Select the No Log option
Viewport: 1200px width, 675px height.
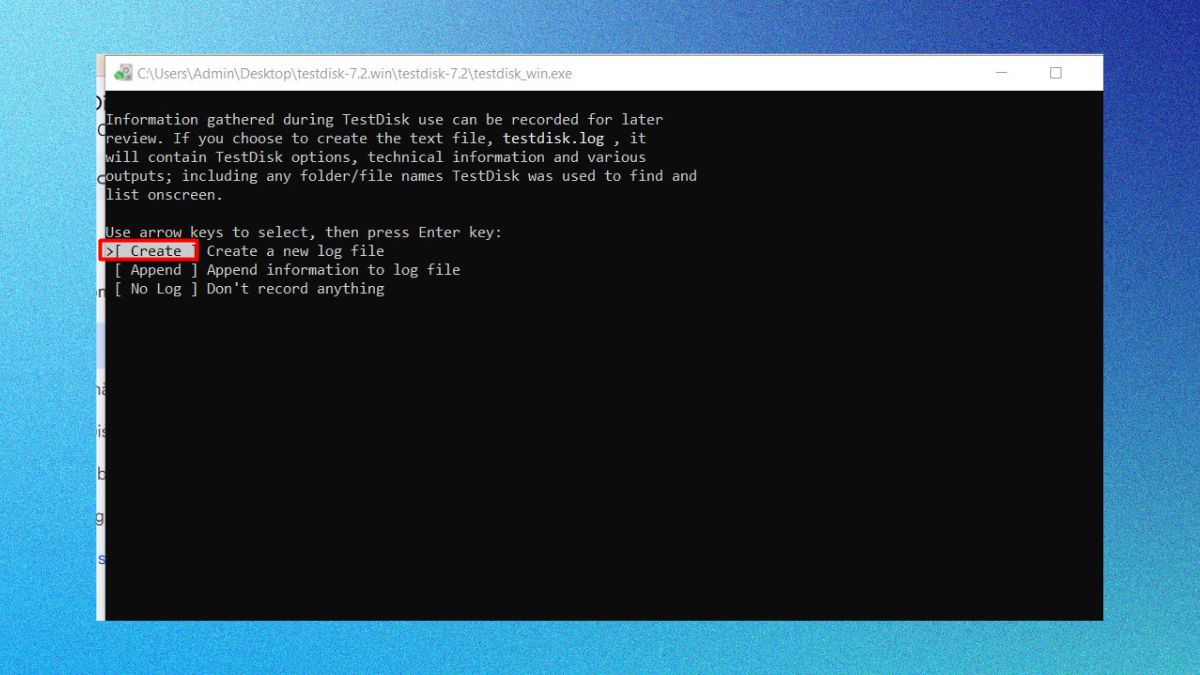point(156,289)
